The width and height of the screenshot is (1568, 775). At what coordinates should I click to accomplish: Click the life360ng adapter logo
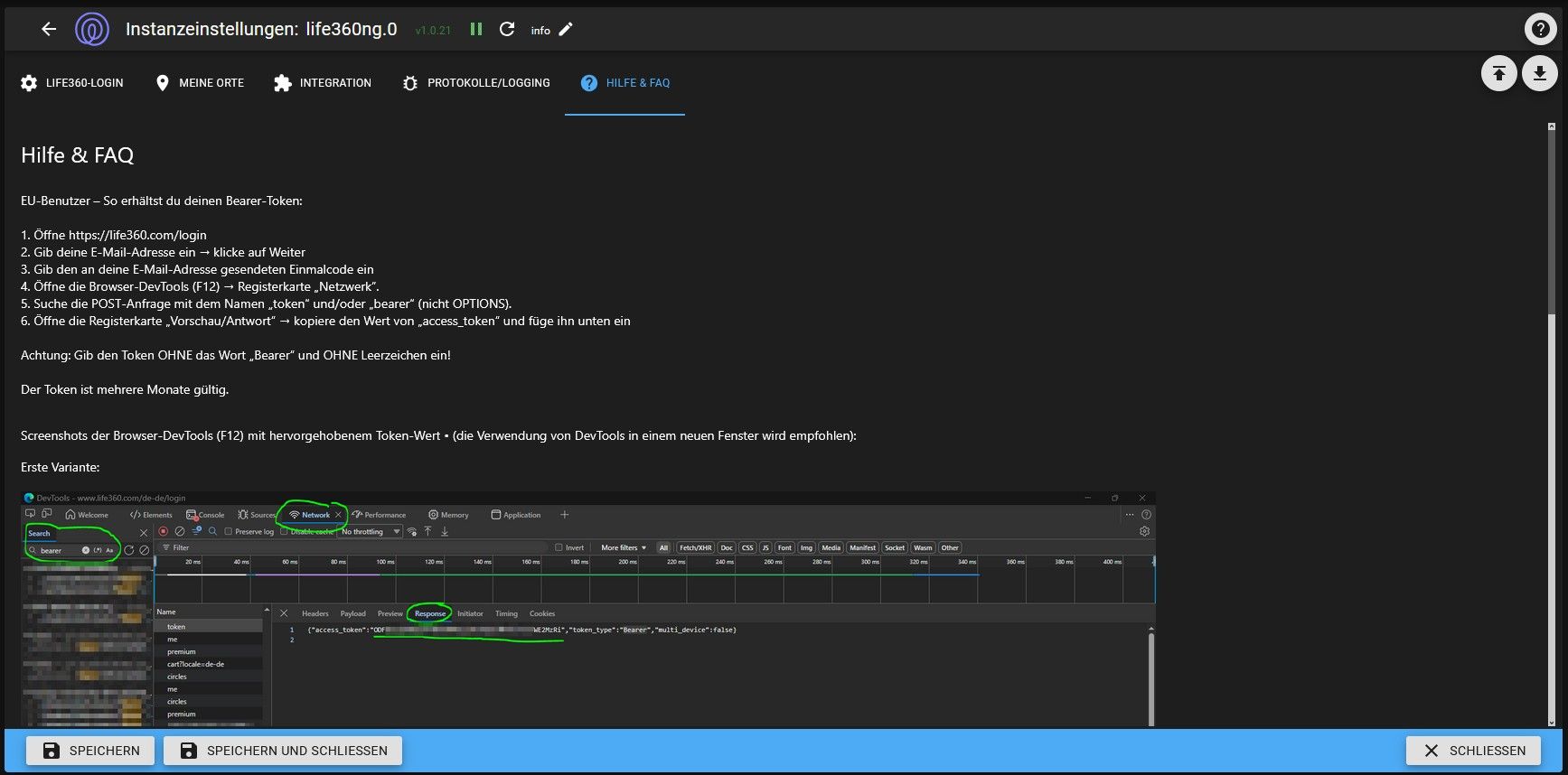(x=91, y=29)
